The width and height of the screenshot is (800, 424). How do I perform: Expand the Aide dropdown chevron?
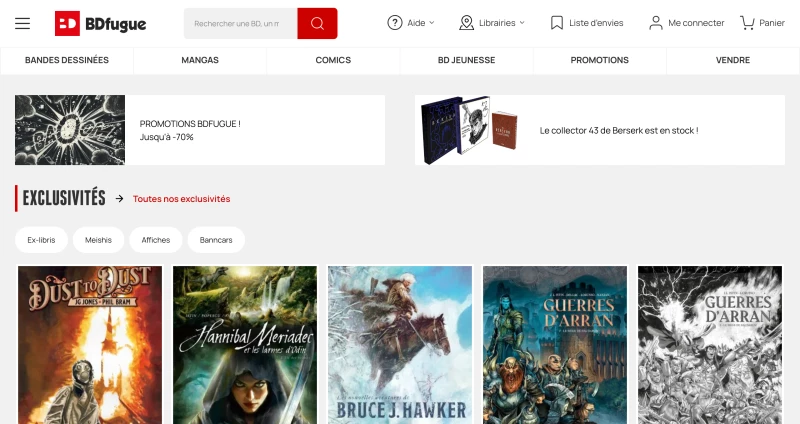point(432,23)
